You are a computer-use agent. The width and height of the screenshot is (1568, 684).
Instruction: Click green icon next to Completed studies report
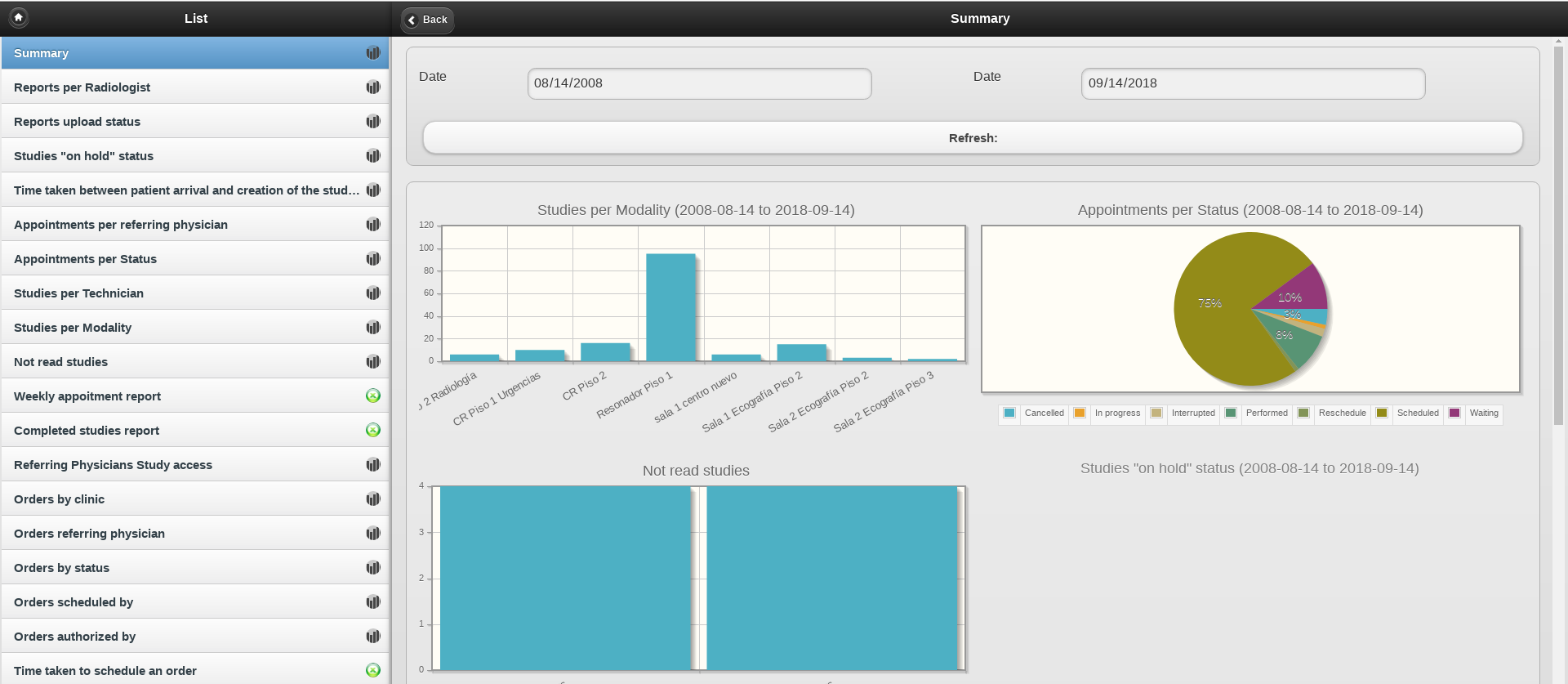pyautogui.click(x=373, y=431)
